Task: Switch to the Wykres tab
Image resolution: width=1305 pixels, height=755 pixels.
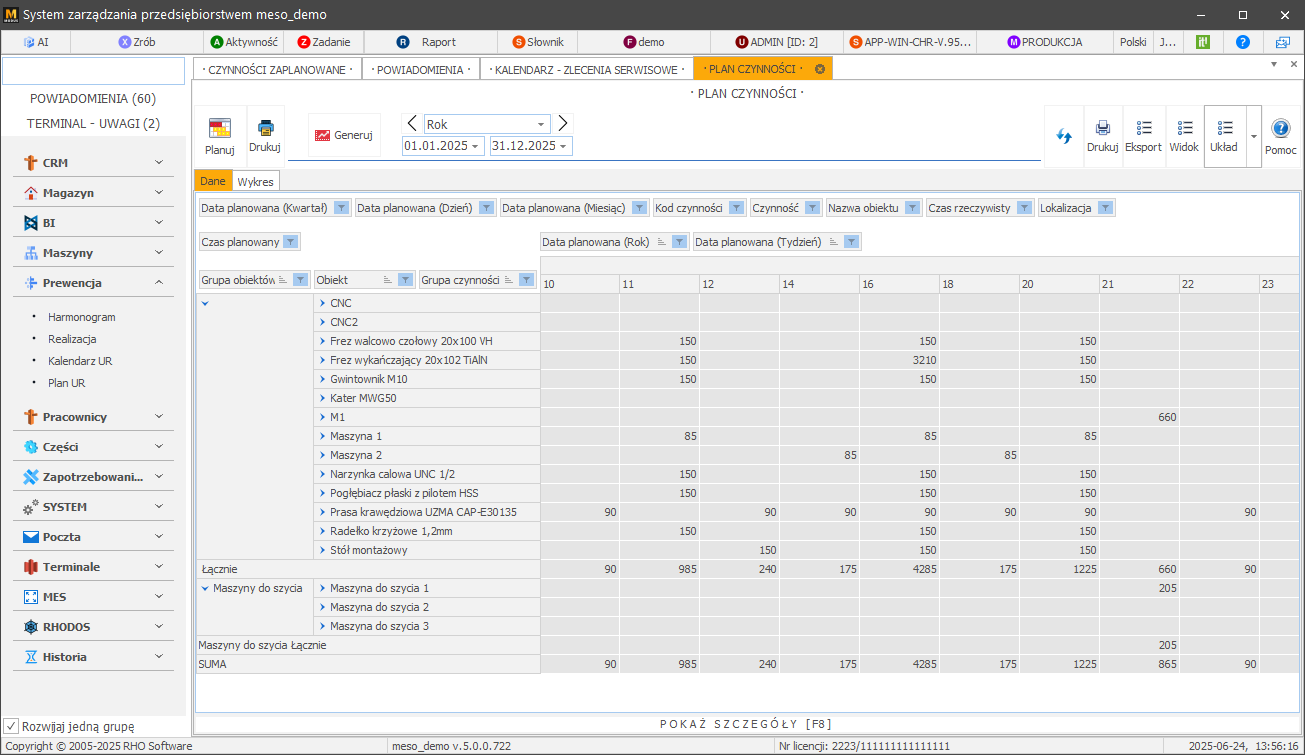Action: (255, 181)
